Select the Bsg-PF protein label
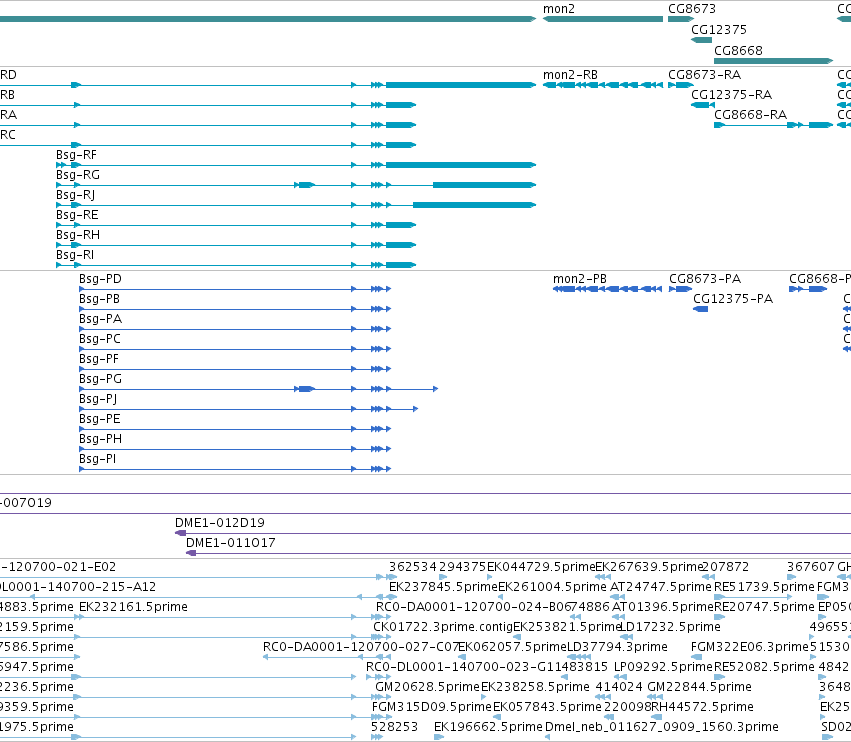This screenshot has height=742, width=851. 99,359
